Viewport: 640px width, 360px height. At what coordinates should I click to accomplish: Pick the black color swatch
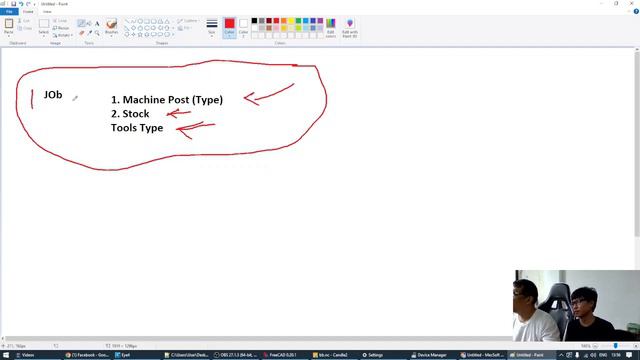pyautogui.click(x=254, y=21)
